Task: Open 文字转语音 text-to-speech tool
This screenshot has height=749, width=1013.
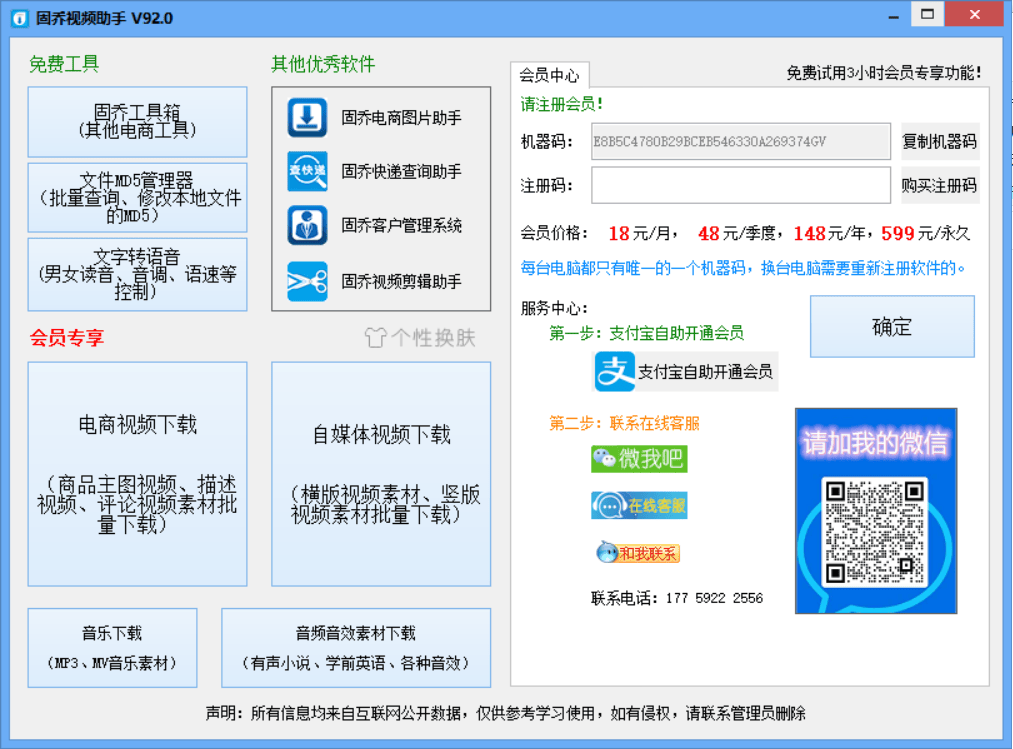Action: (136, 274)
